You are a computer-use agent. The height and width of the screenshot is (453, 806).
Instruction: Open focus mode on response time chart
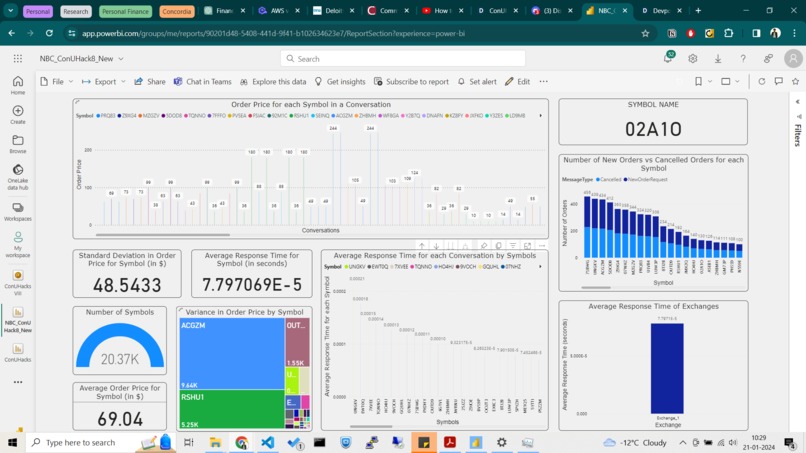(527, 246)
